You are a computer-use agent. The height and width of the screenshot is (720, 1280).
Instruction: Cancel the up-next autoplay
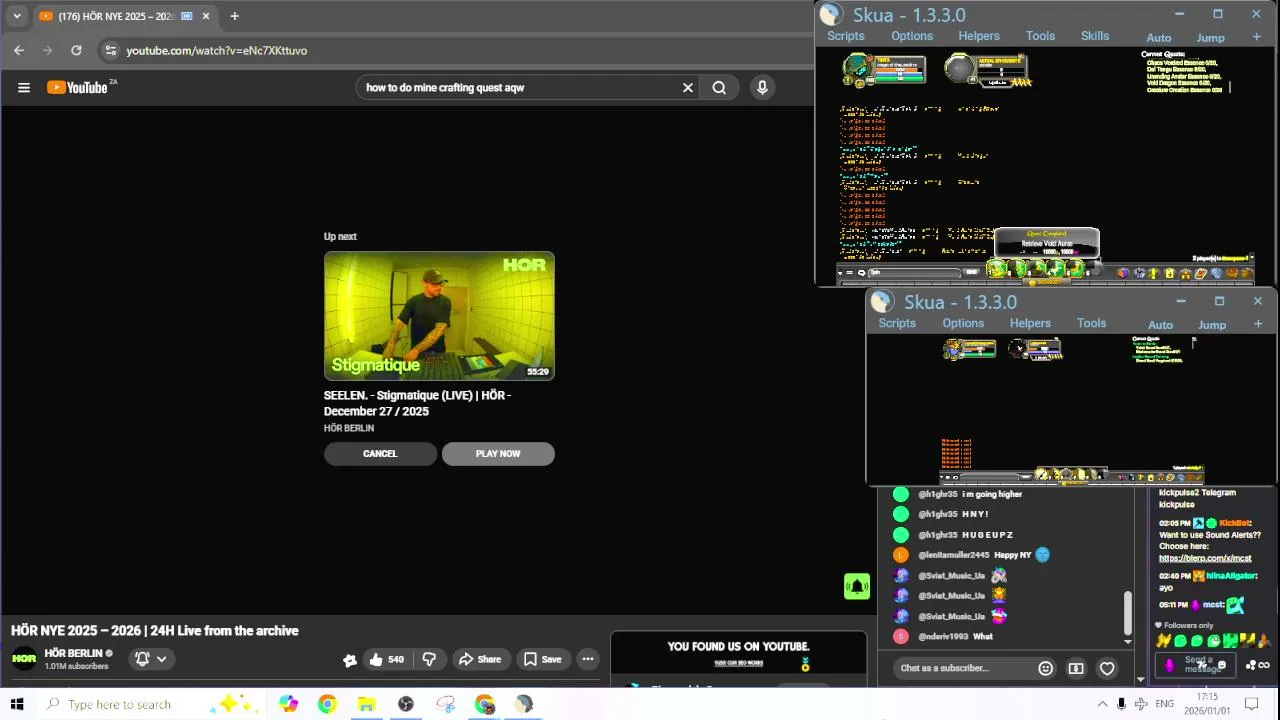pyautogui.click(x=380, y=454)
